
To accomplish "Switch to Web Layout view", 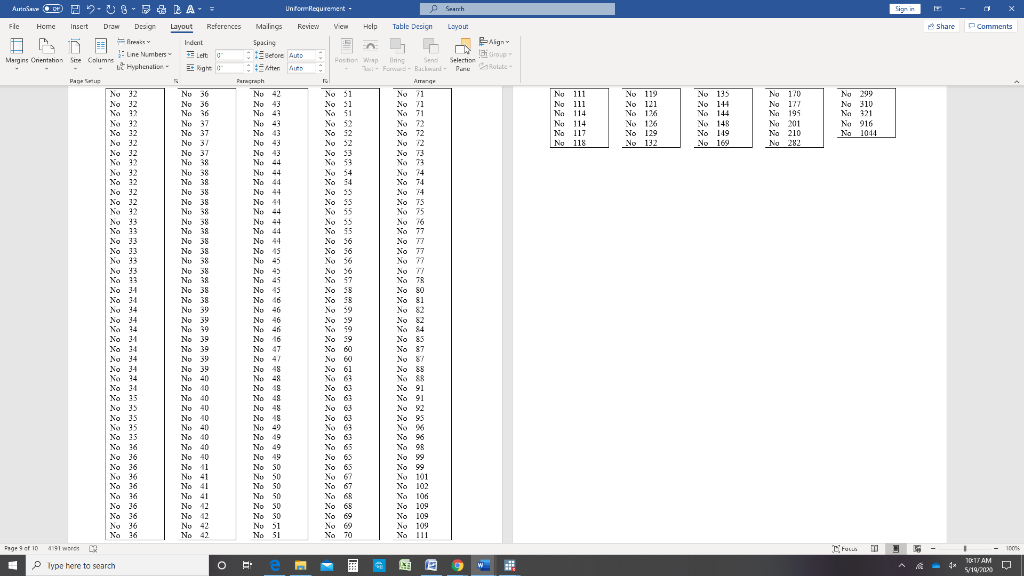I will coord(917,549).
